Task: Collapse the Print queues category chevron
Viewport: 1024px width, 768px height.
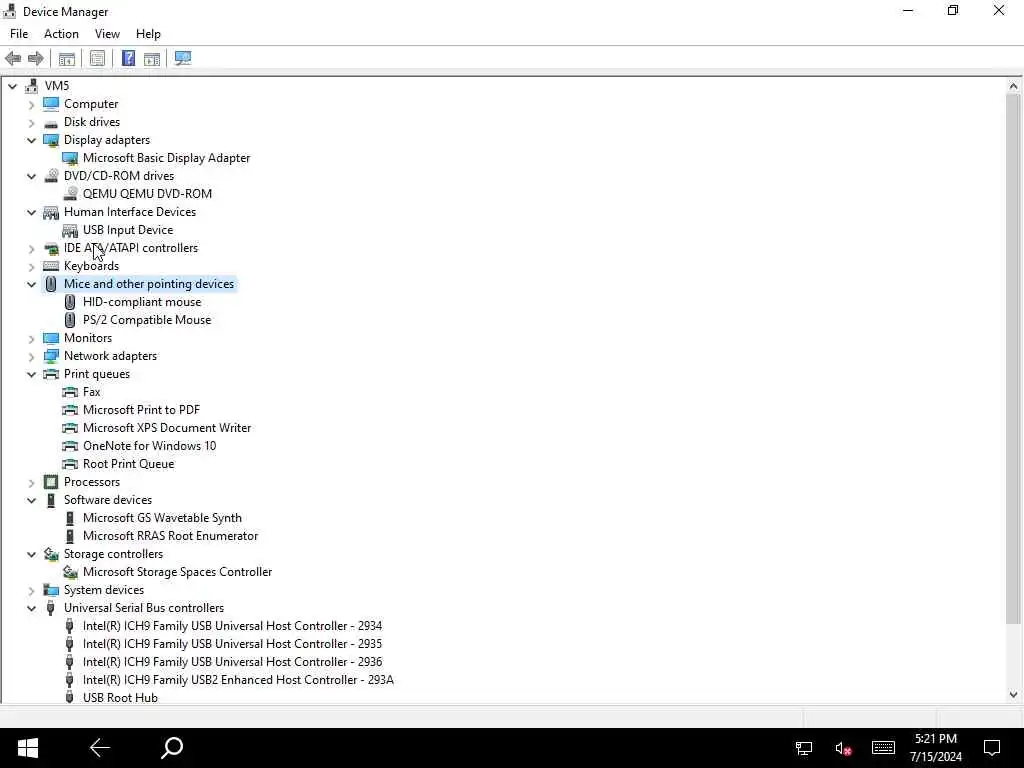Action: click(x=31, y=374)
